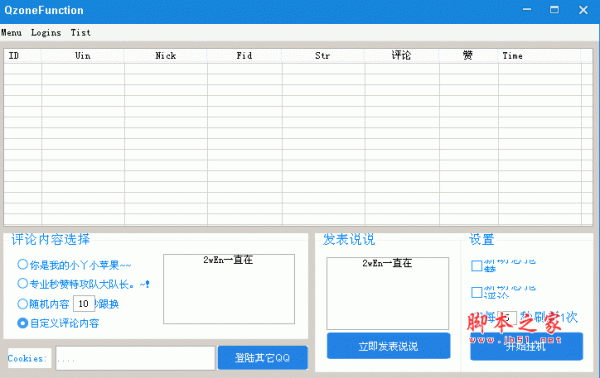The height and width of the screenshot is (378, 600).
Task: Focus the Cookies input field
Action: coord(135,358)
